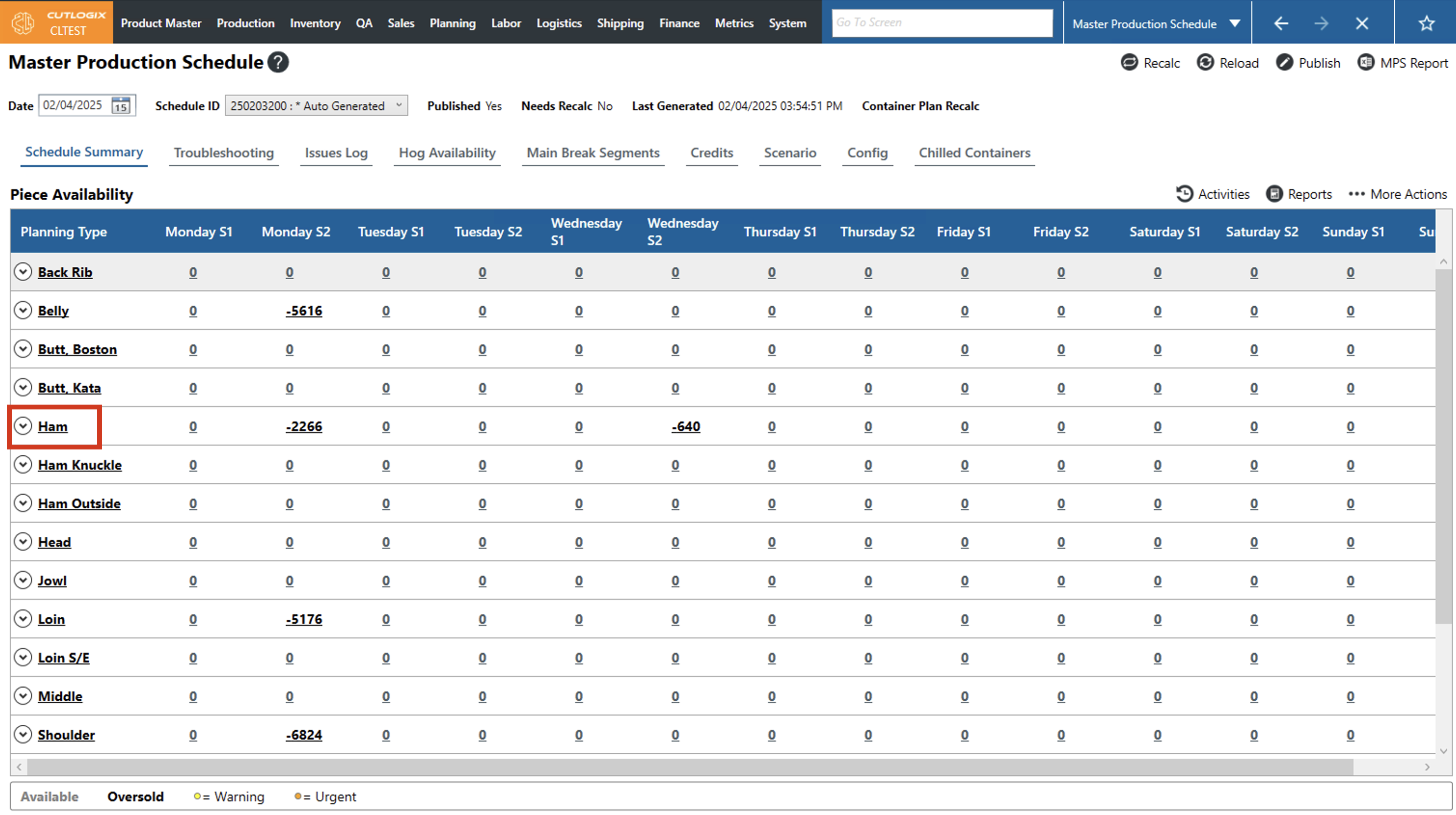This screenshot has height=815, width=1456.
Task: Click the Recalc icon
Action: (x=1129, y=62)
